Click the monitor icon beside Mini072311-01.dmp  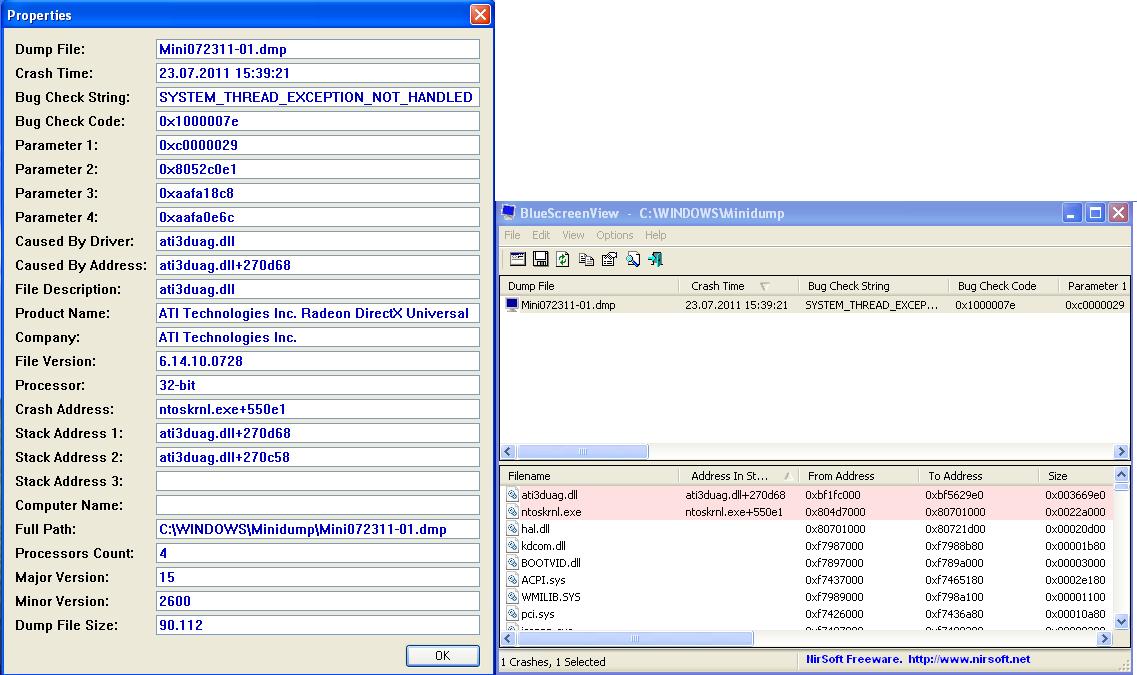[x=512, y=305]
